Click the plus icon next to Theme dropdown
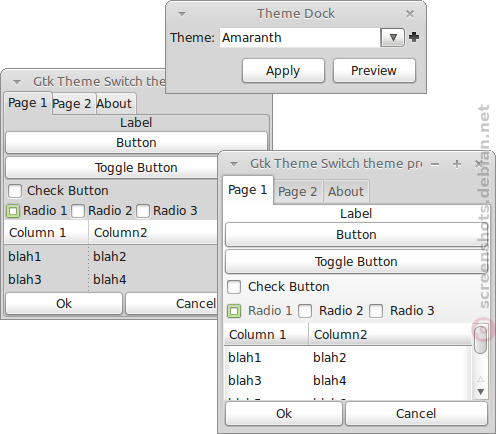Image resolution: width=496 pixels, height=434 pixels. tap(414, 37)
